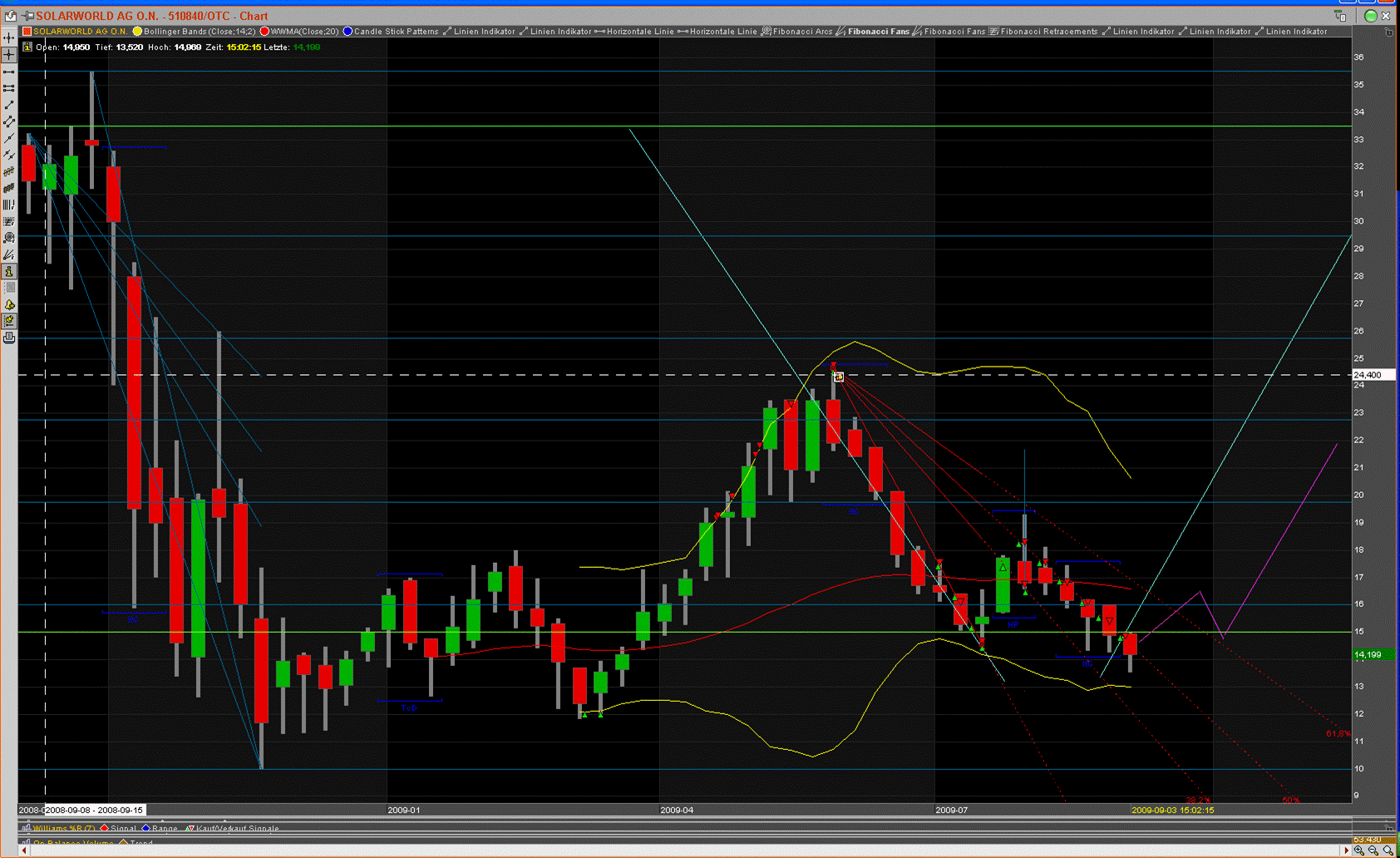Click the chart title SOLARWORLD AG O.N. - 510840/OTC

pyautogui.click(x=151, y=16)
